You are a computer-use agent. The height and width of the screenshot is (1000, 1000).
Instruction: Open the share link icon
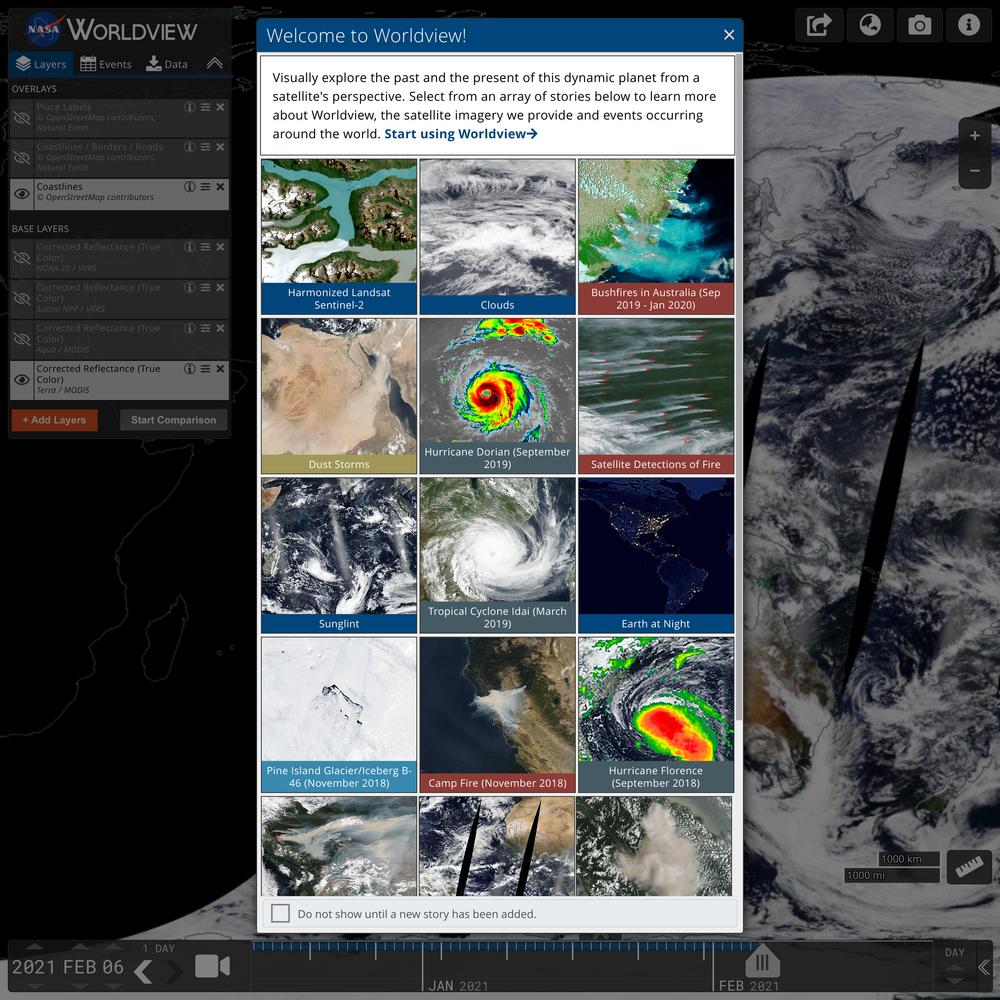click(819, 26)
